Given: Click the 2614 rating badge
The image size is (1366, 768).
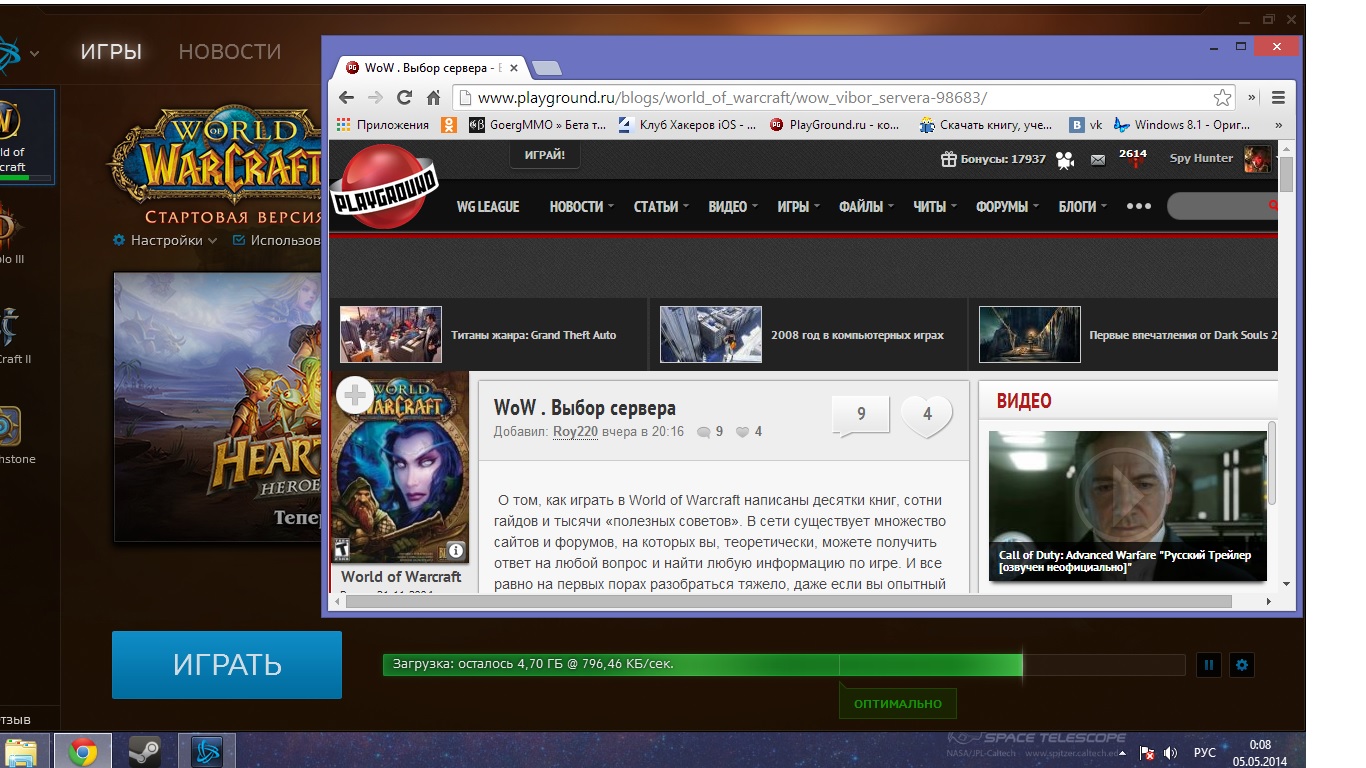Looking at the screenshot, I should pyautogui.click(x=1133, y=157).
